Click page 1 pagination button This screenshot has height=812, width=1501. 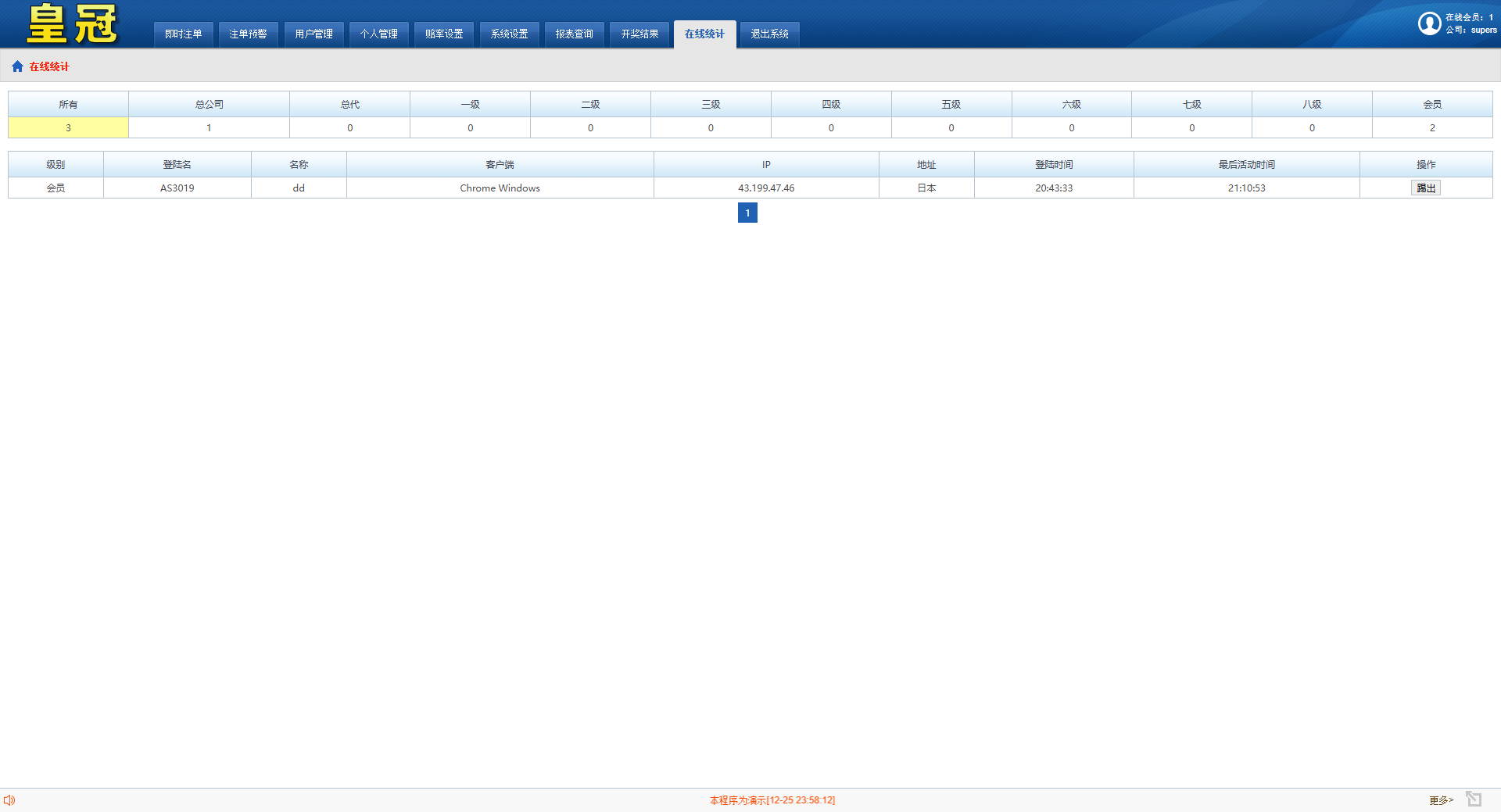click(x=747, y=213)
